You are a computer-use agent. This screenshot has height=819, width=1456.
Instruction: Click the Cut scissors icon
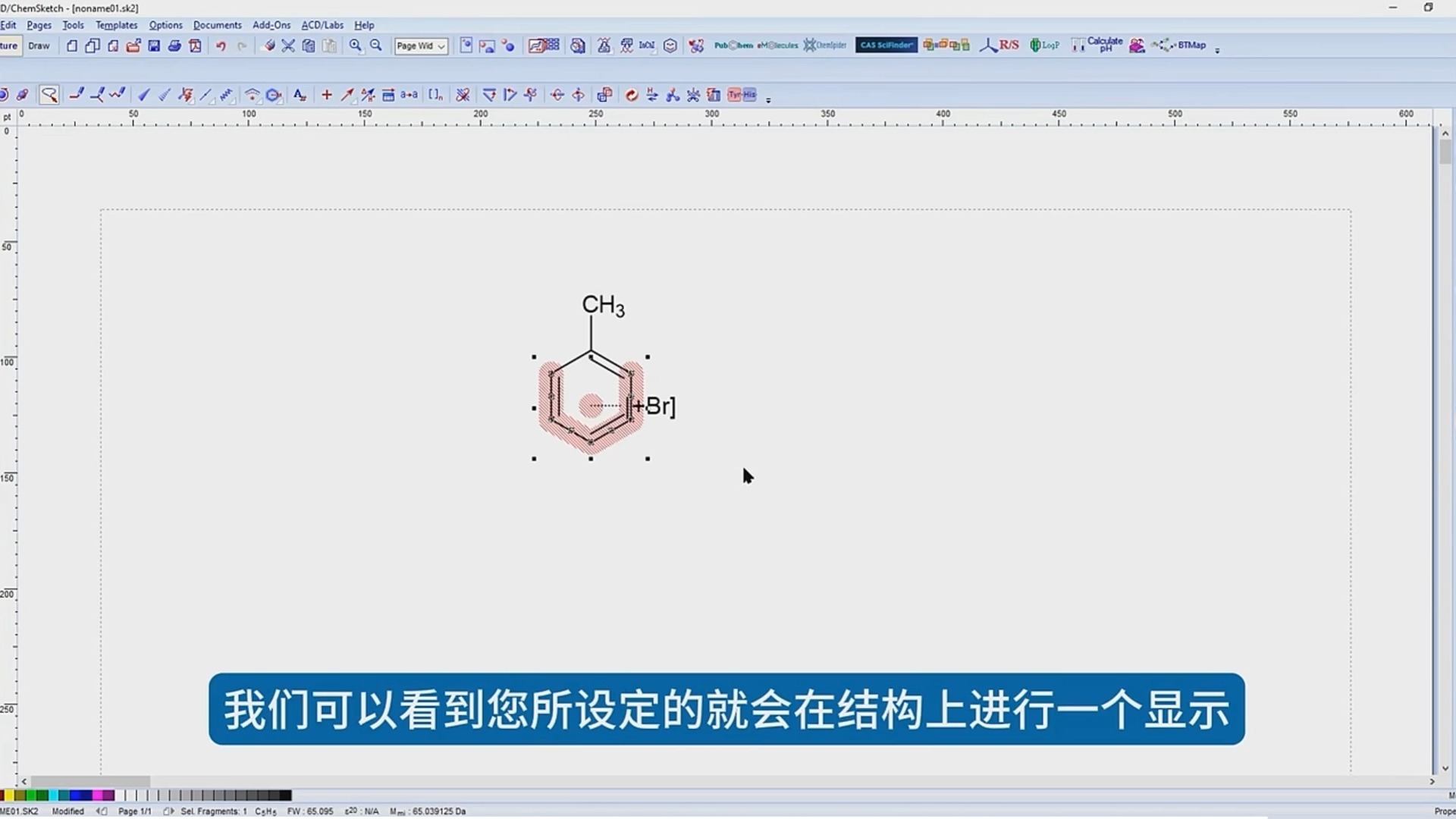[288, 45]
